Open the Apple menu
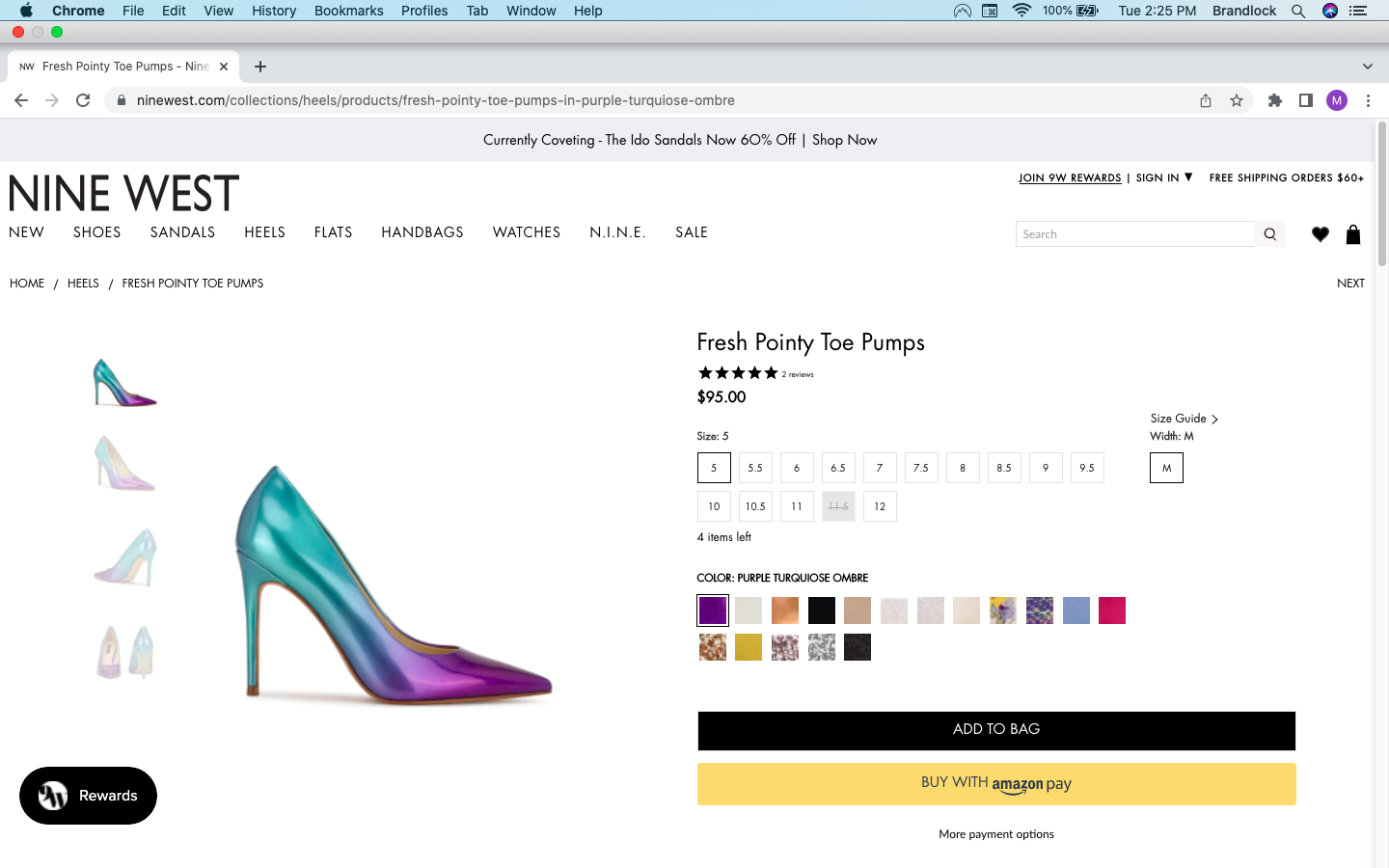Screen dimensions: 1389x868 click(x=26, y=11)
